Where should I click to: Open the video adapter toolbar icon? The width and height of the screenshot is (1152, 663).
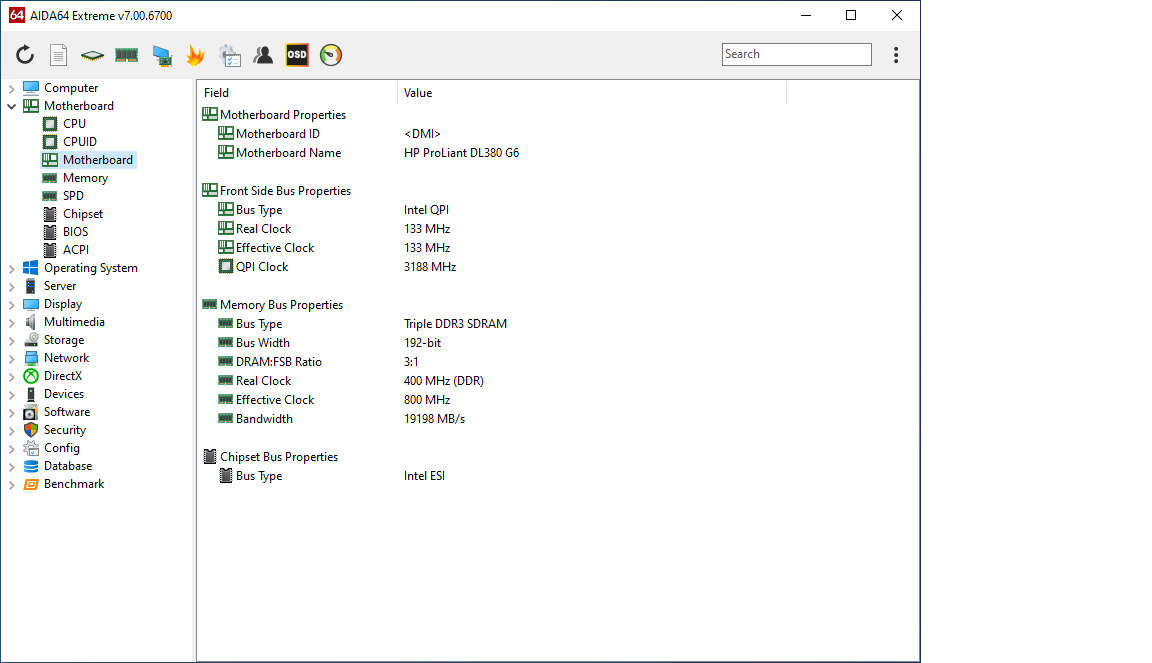(162, 55)
